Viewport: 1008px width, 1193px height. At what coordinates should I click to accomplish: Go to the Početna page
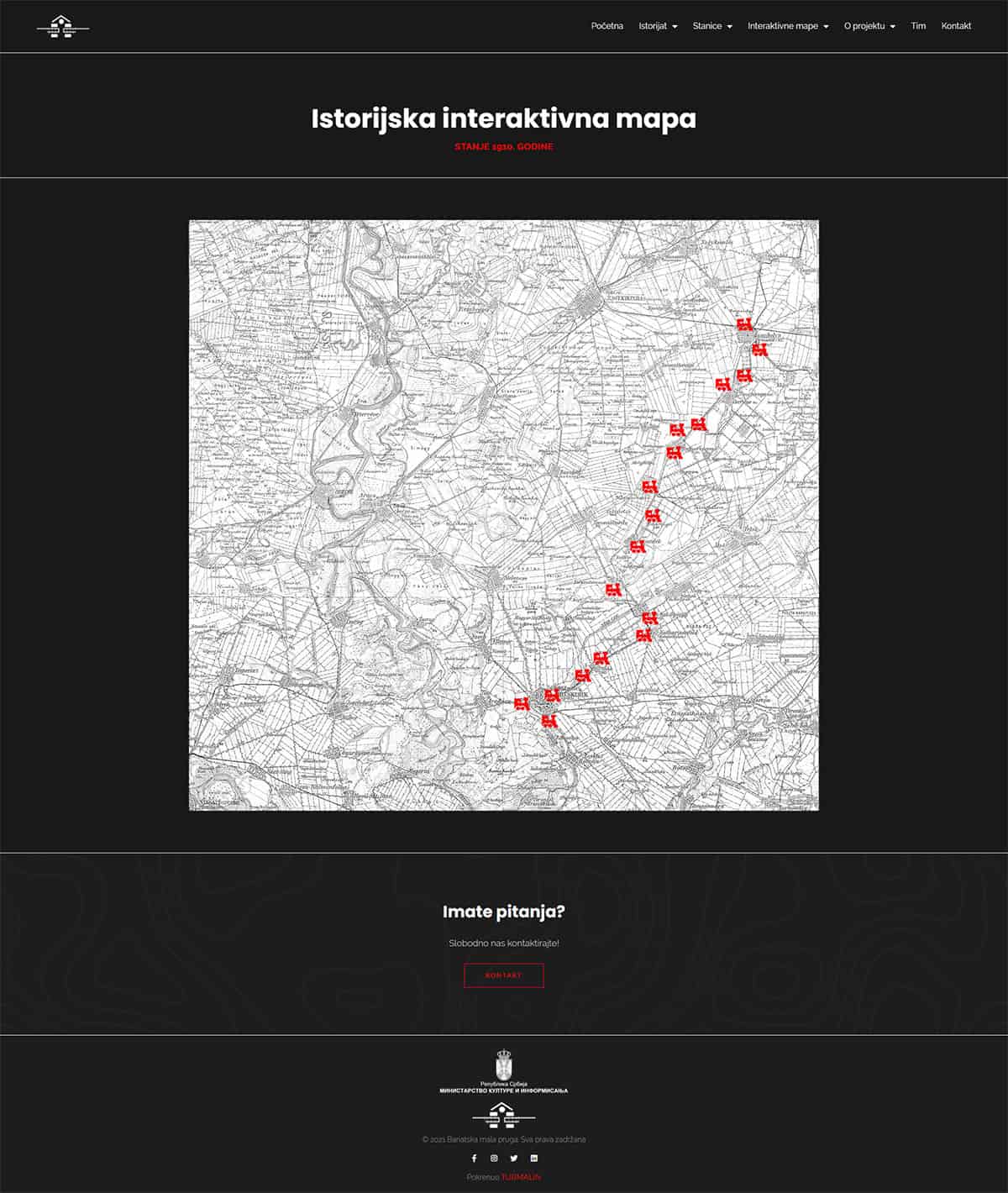(x=606, y=26)
